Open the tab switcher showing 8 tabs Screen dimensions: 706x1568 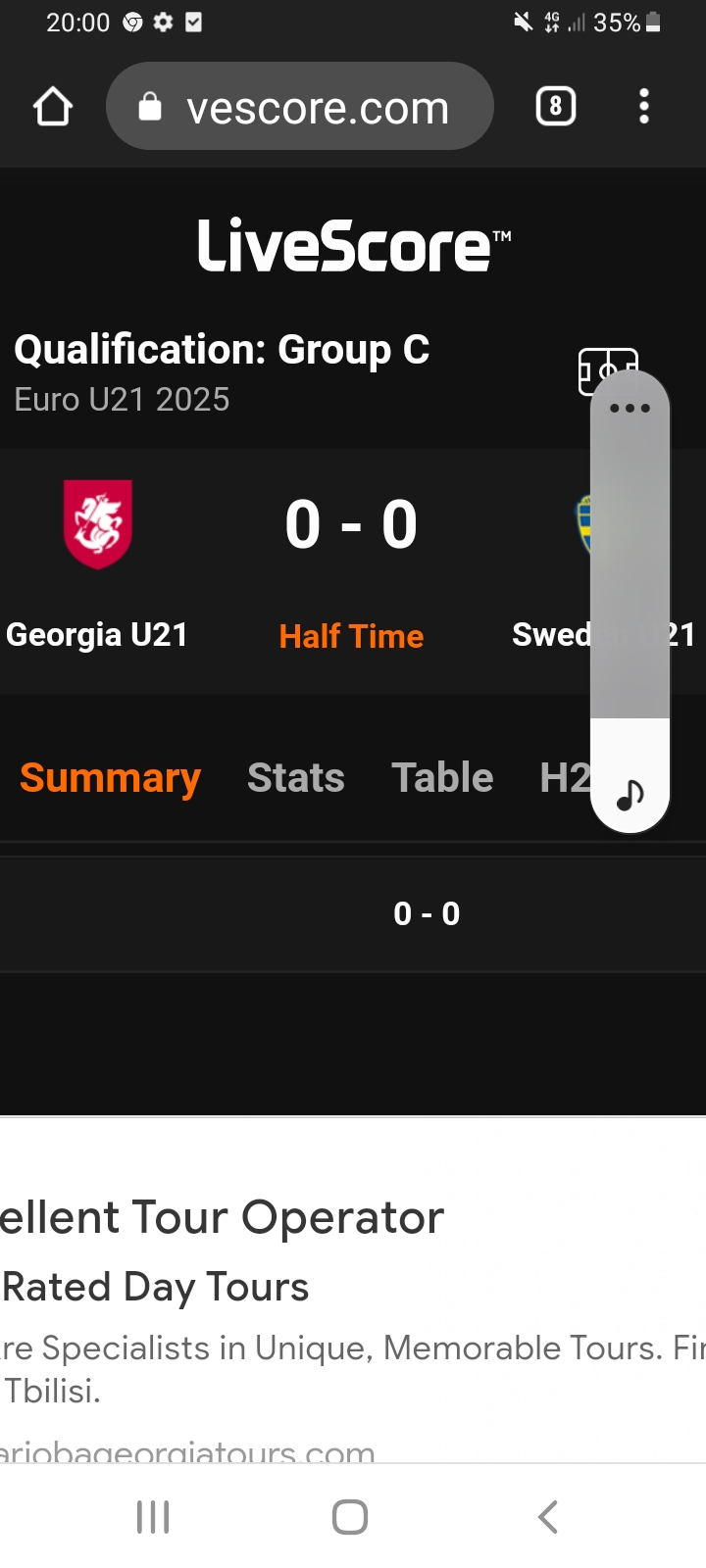[x=555, y=106]
